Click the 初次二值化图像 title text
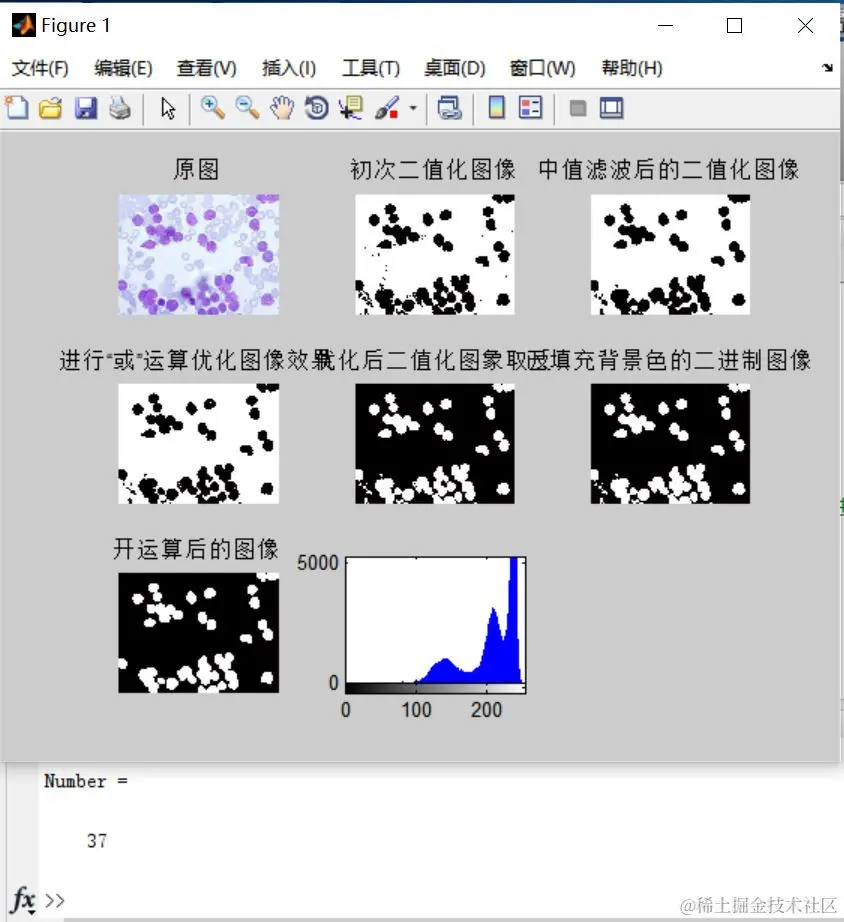This screenshot has height=922, width=844. (433, 169)
